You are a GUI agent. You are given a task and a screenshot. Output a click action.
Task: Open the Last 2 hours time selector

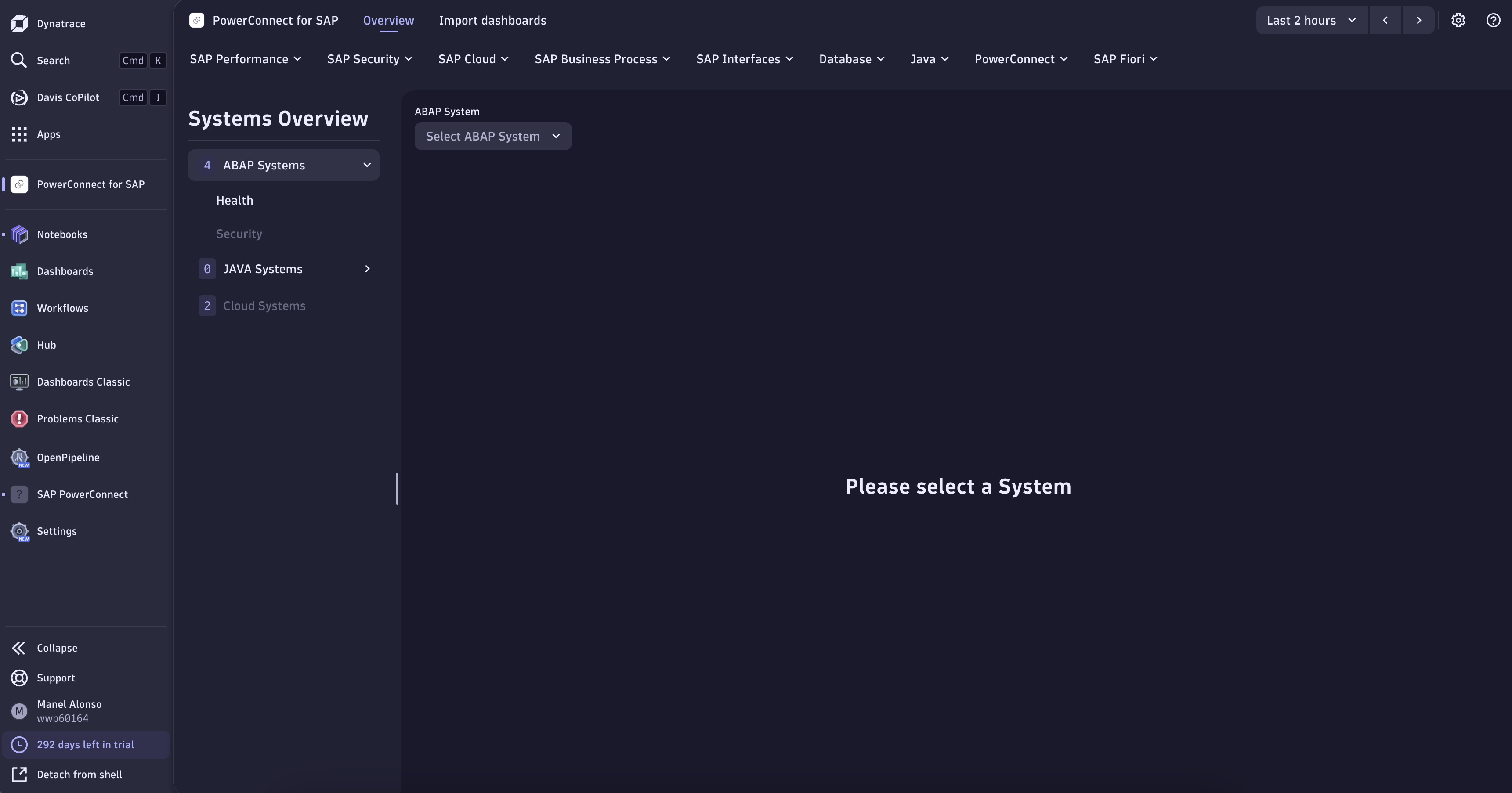coord(1311,20)
